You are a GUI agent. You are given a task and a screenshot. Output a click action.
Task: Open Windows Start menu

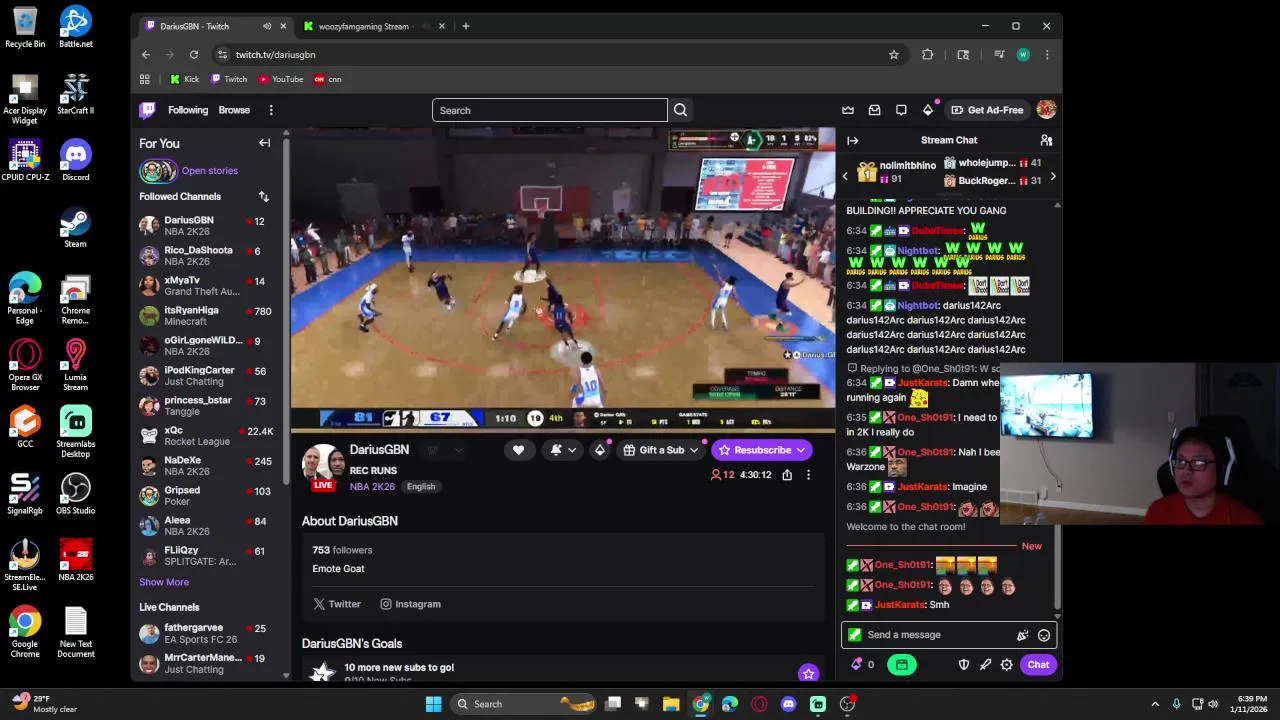pos(433,704)
